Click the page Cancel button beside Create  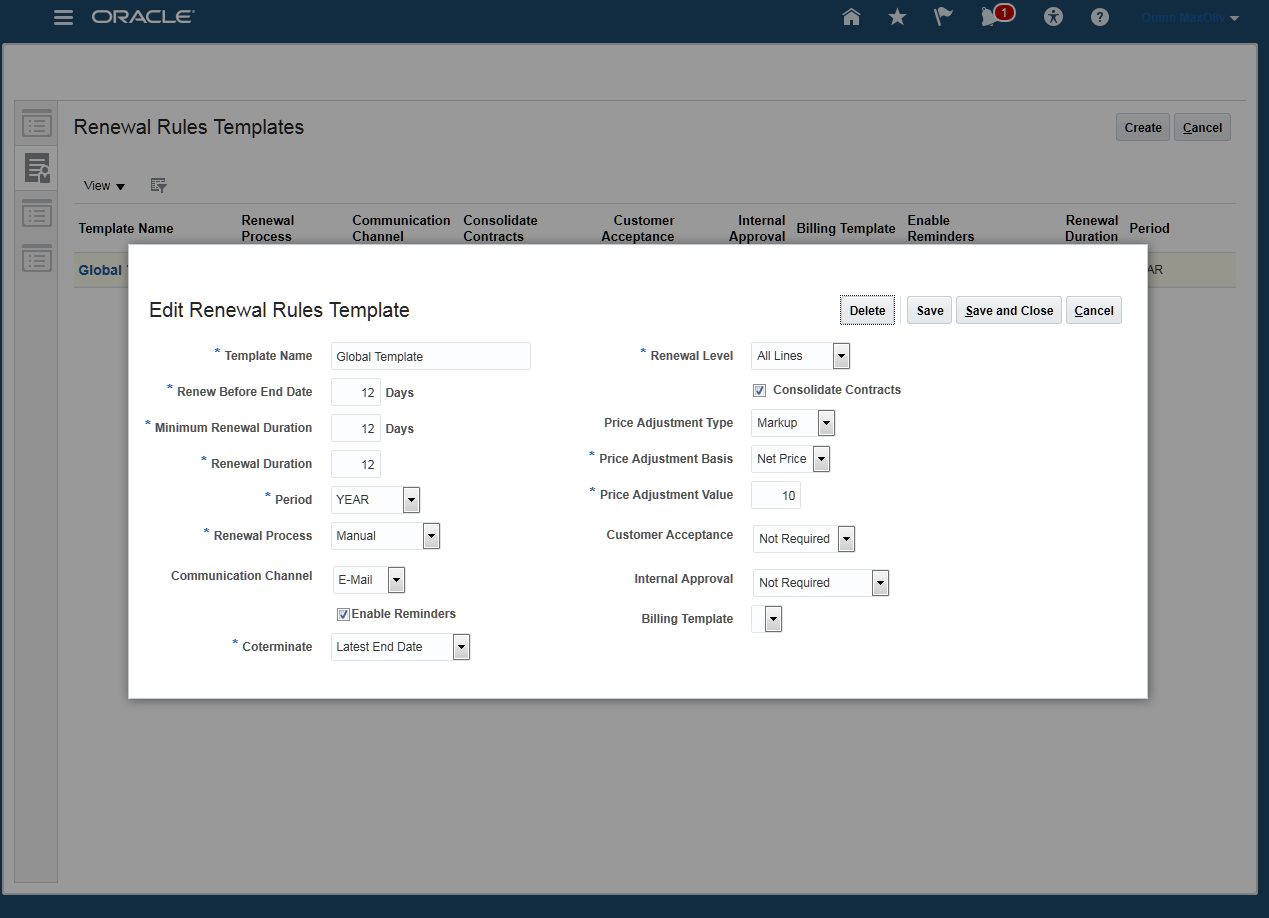[x=1202, y=127]
